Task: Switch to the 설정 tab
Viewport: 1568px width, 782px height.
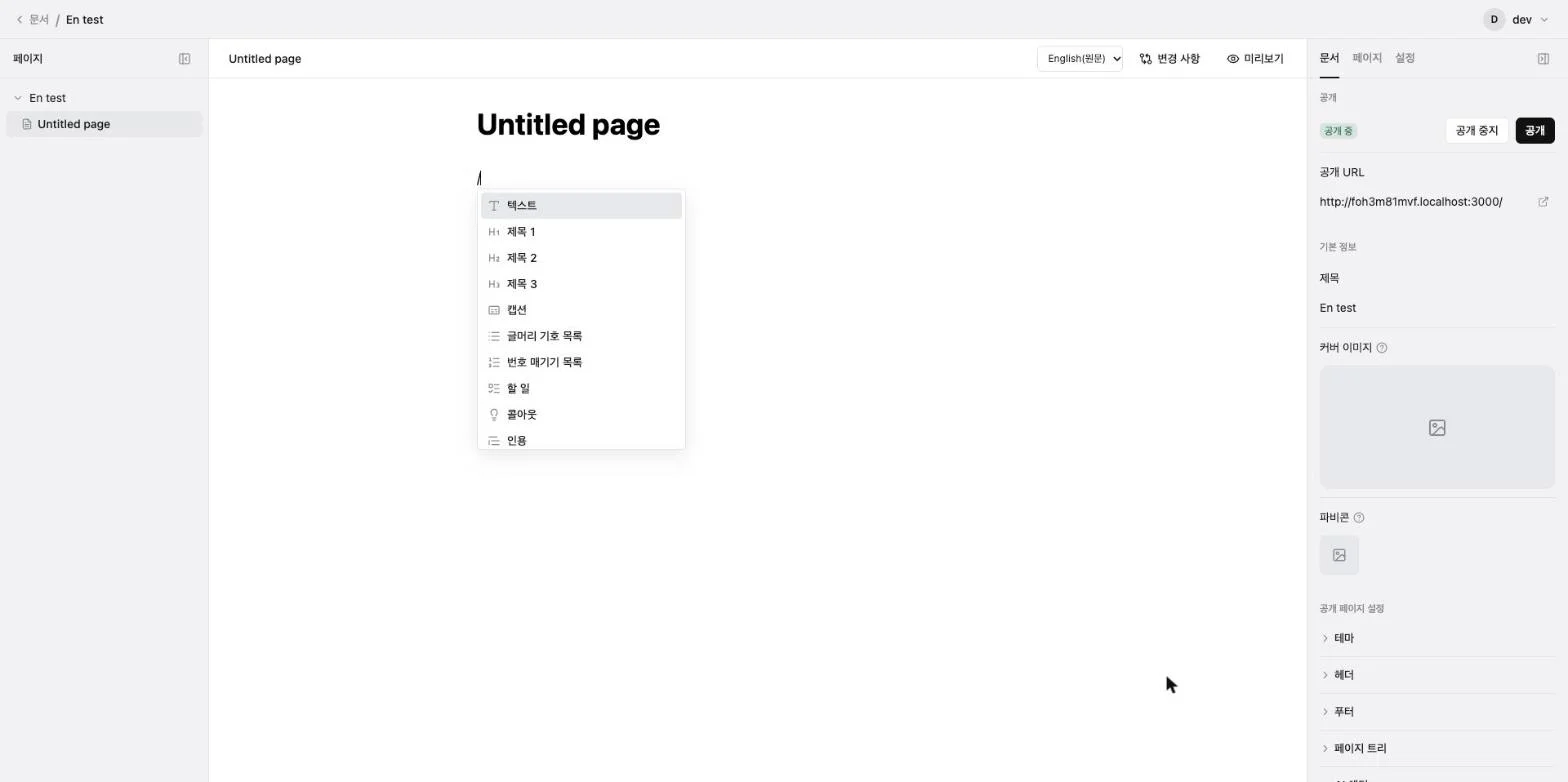Action: tap(1405, 58)
